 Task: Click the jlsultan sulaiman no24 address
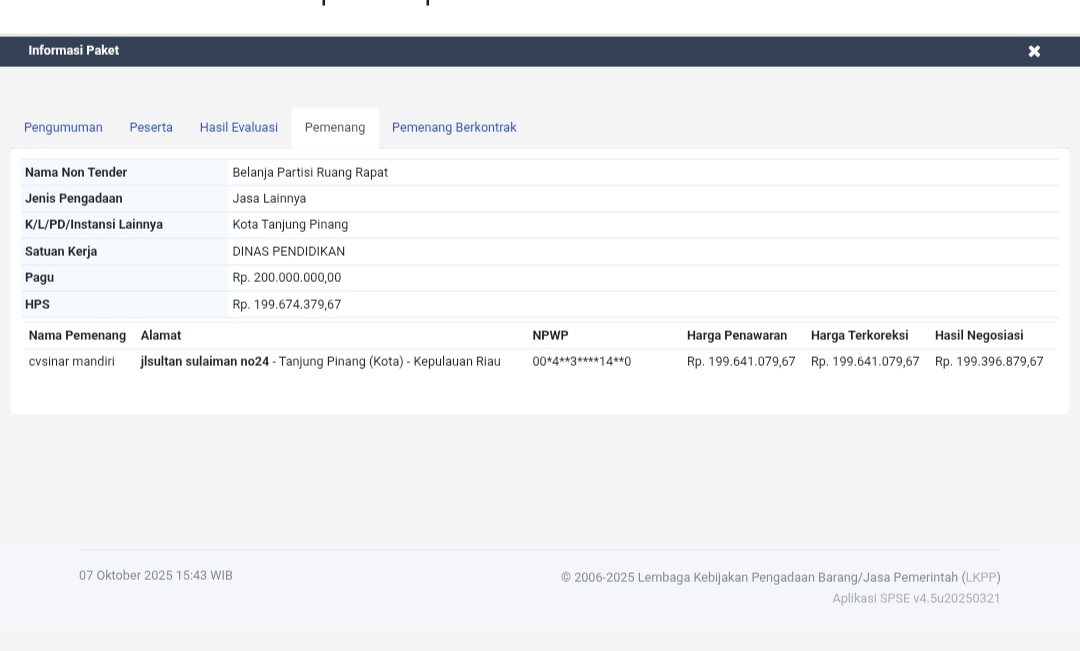coord(205,362)
